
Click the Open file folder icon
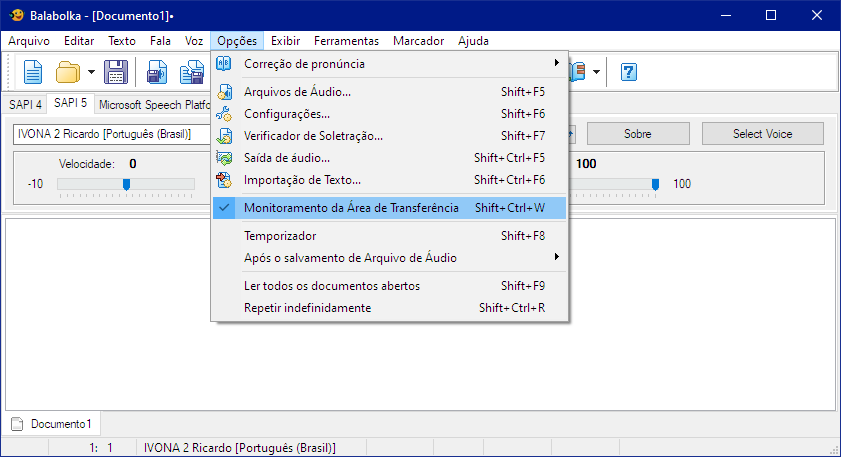(68, 72)
